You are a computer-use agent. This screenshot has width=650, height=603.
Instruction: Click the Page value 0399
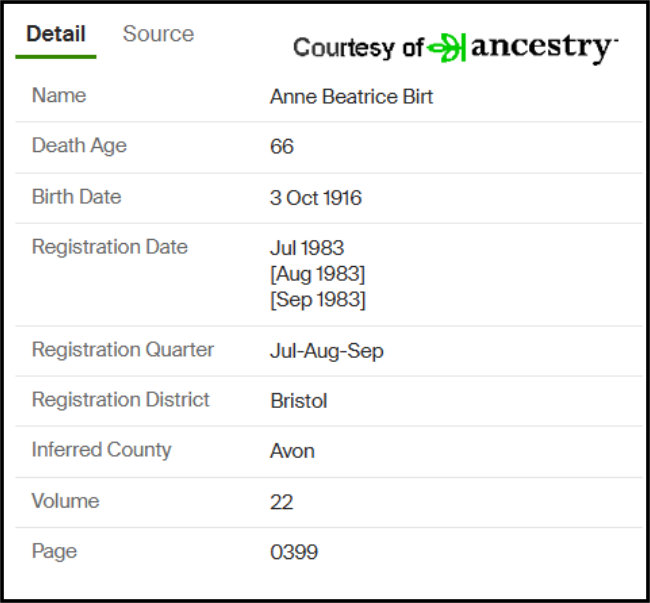tap(294, 552)
